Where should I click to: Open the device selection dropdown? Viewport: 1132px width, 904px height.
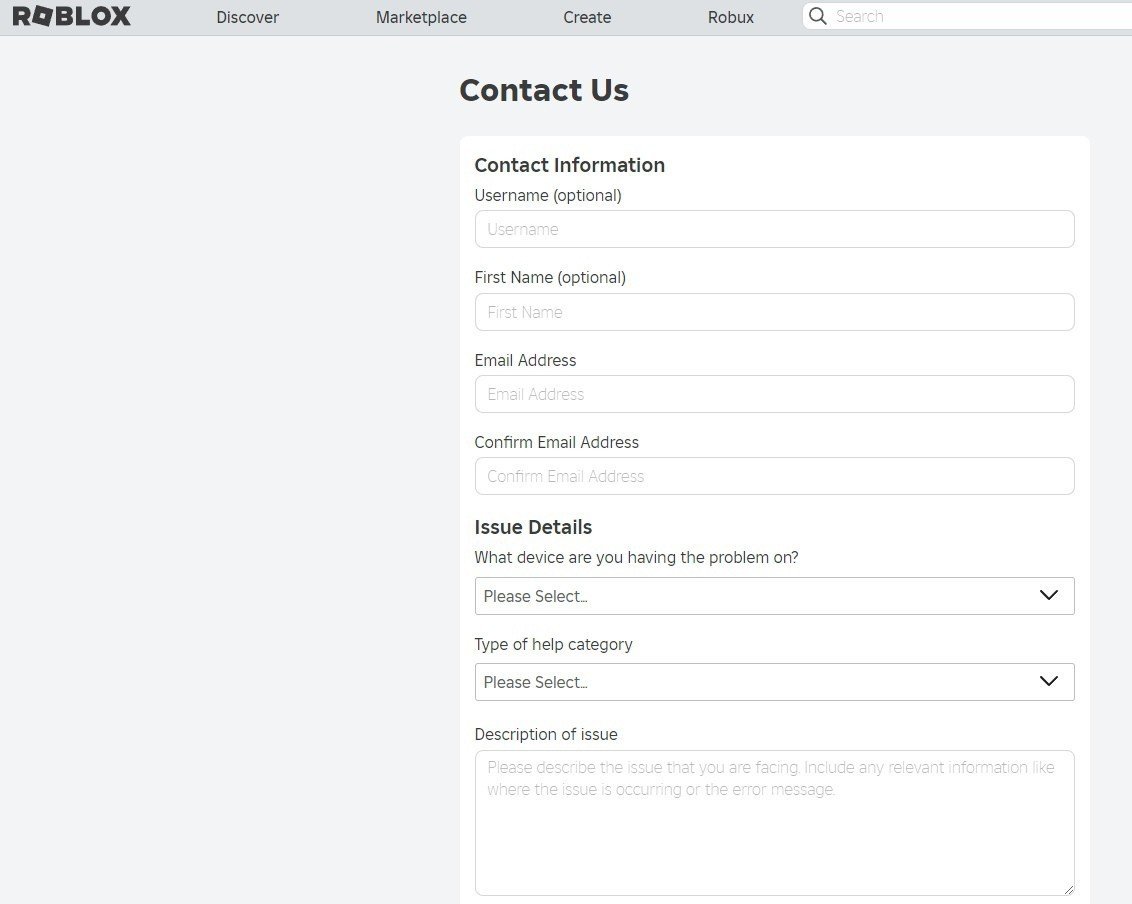tap(774, 595)
